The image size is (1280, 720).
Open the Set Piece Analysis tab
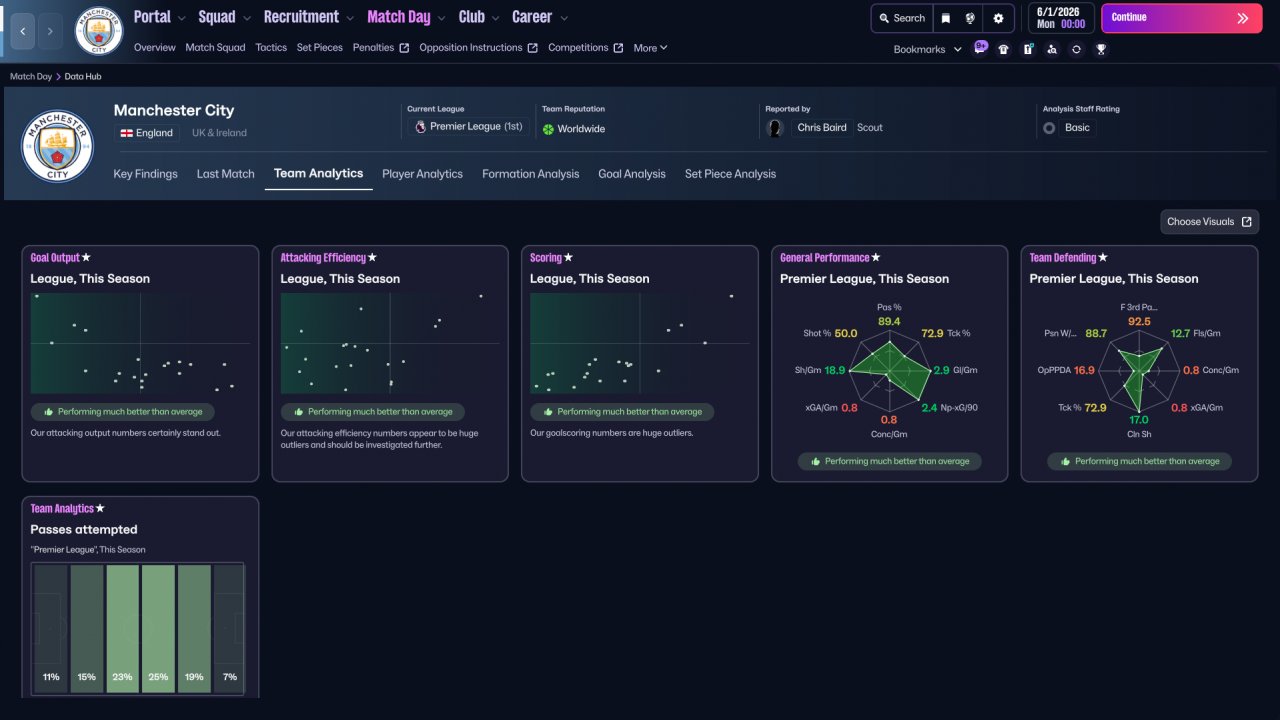pyautogui.click(x=730, y=174)
